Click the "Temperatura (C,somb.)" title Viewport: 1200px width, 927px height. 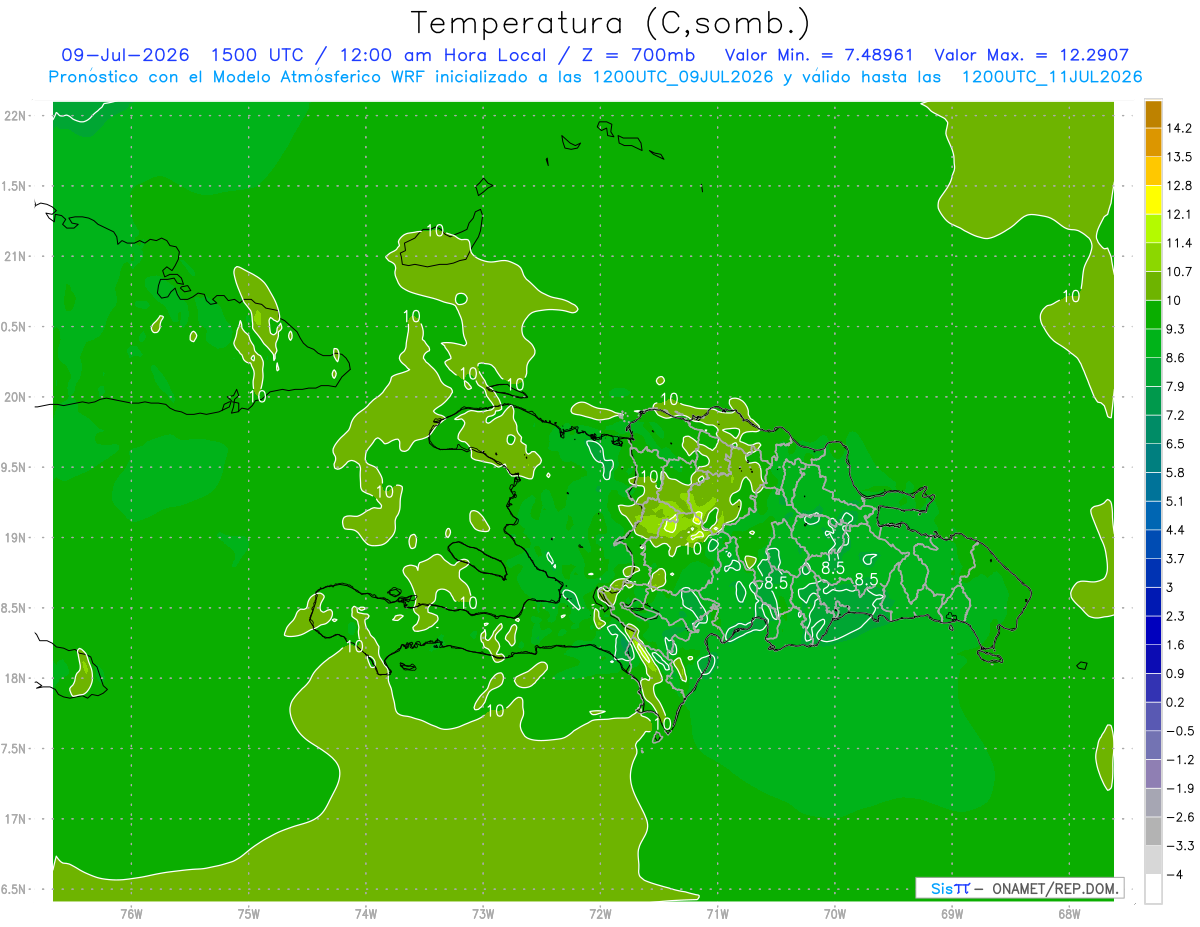tap(611, 22)
